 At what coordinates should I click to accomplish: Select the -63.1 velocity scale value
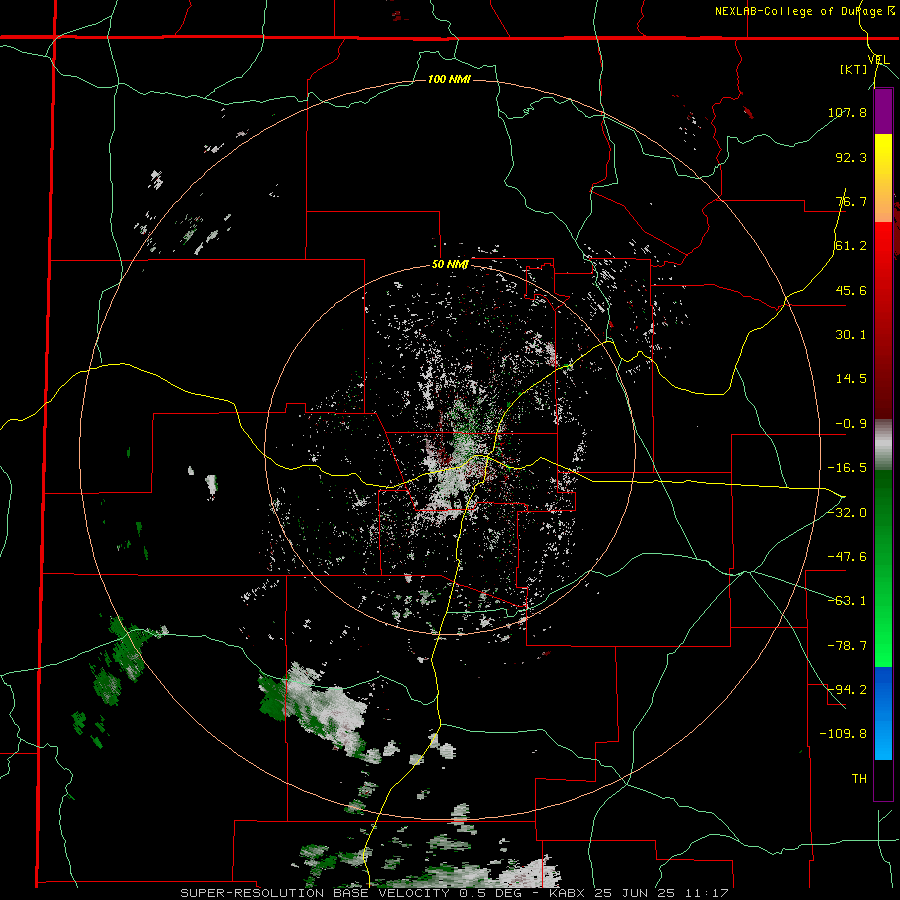coord(847,601)
